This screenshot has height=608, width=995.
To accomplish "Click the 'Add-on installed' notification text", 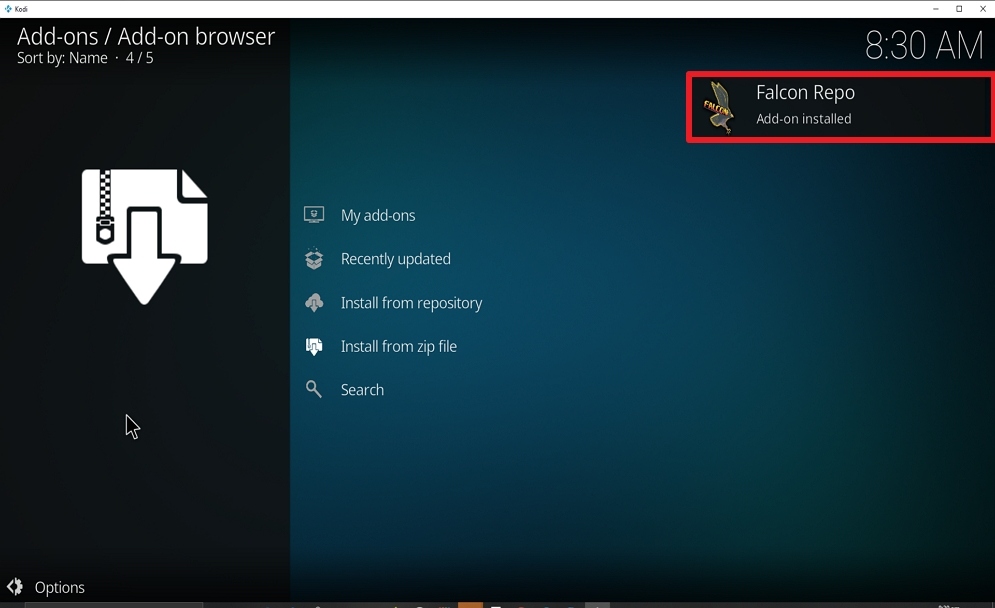I will [x=803, y=119].
